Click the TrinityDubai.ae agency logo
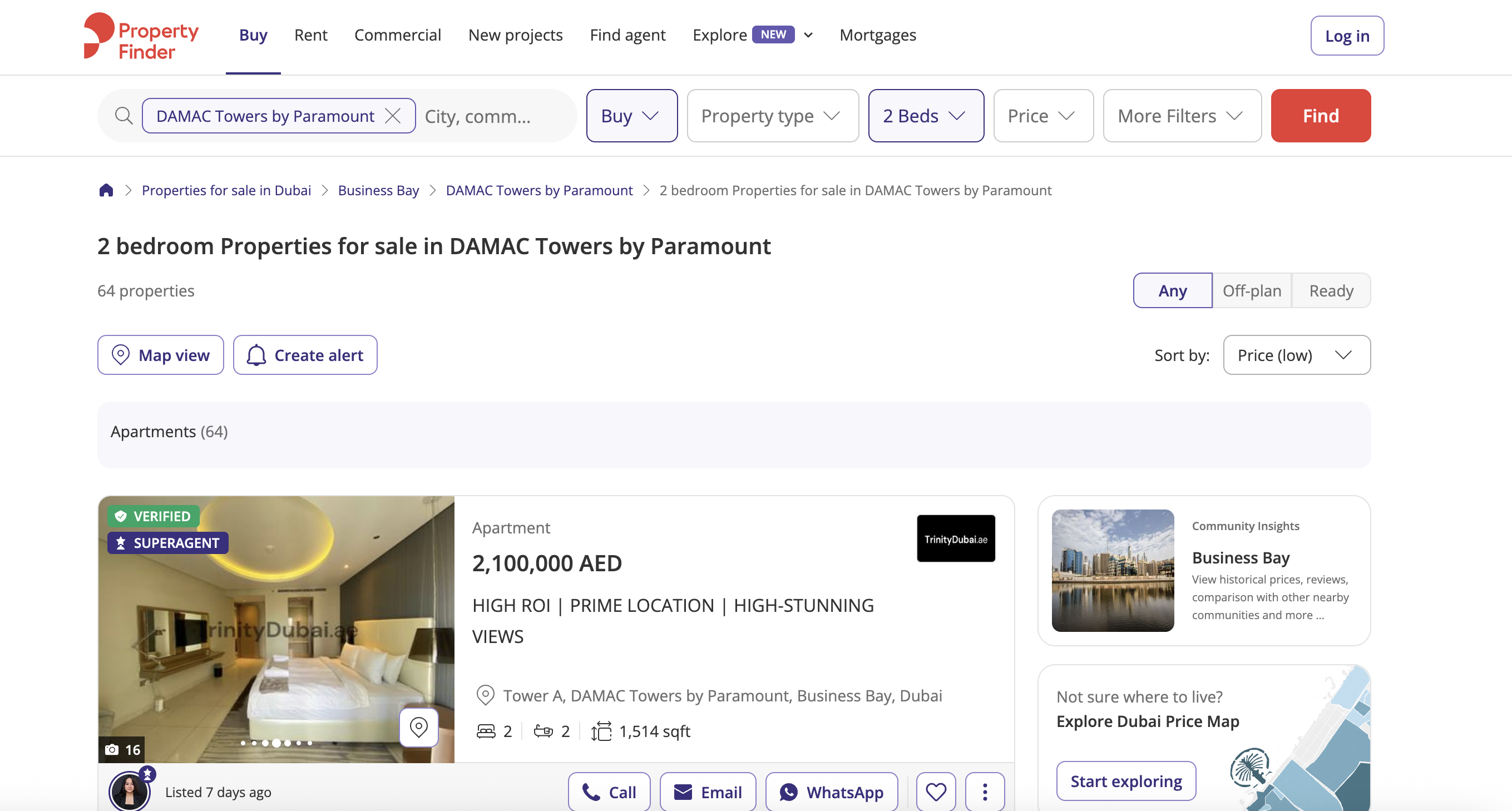Image resolution: width=1512 pixels, height=811 pixels. tap(956, 538)
